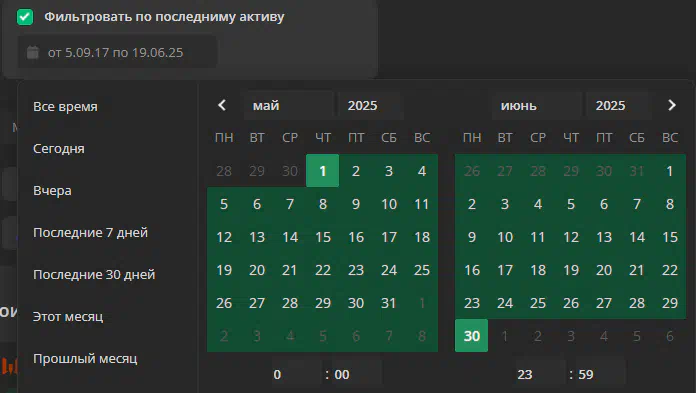This screenshot has width=696, height=393.
Task: Select Последние 30 дней preset
Action: point(94,274)
